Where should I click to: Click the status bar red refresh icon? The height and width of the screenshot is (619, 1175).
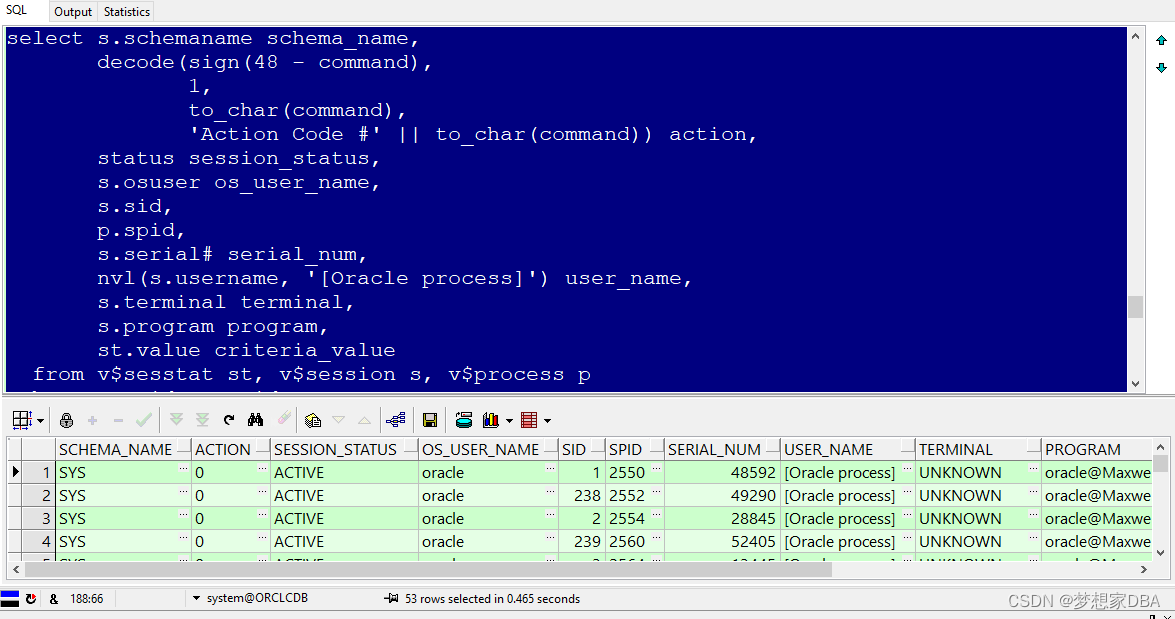(31, 599)
